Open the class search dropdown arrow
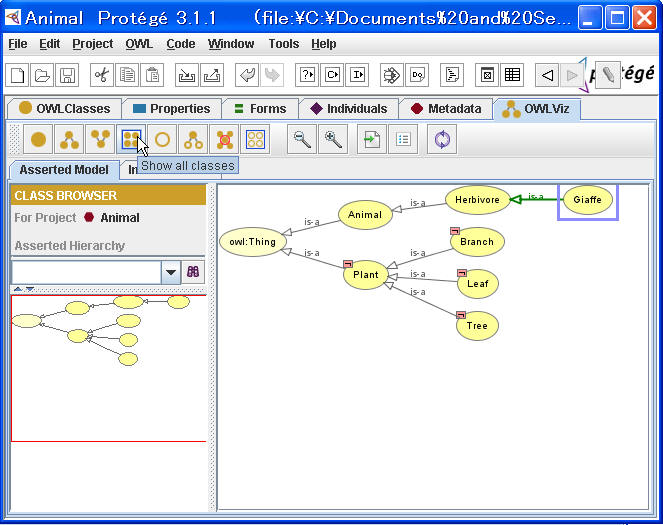663x525 pixels. (x=171, y=272)
